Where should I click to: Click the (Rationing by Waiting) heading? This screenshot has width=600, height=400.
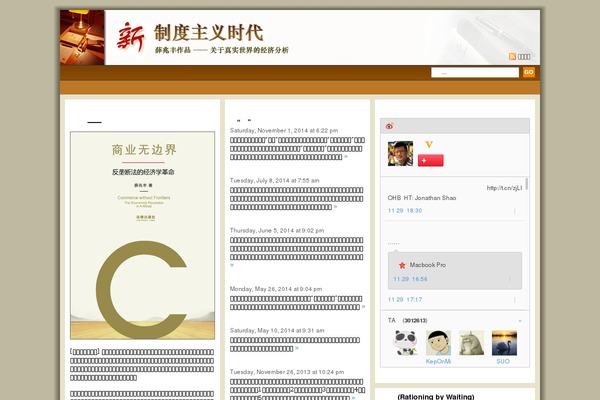[x=436, y=397]
